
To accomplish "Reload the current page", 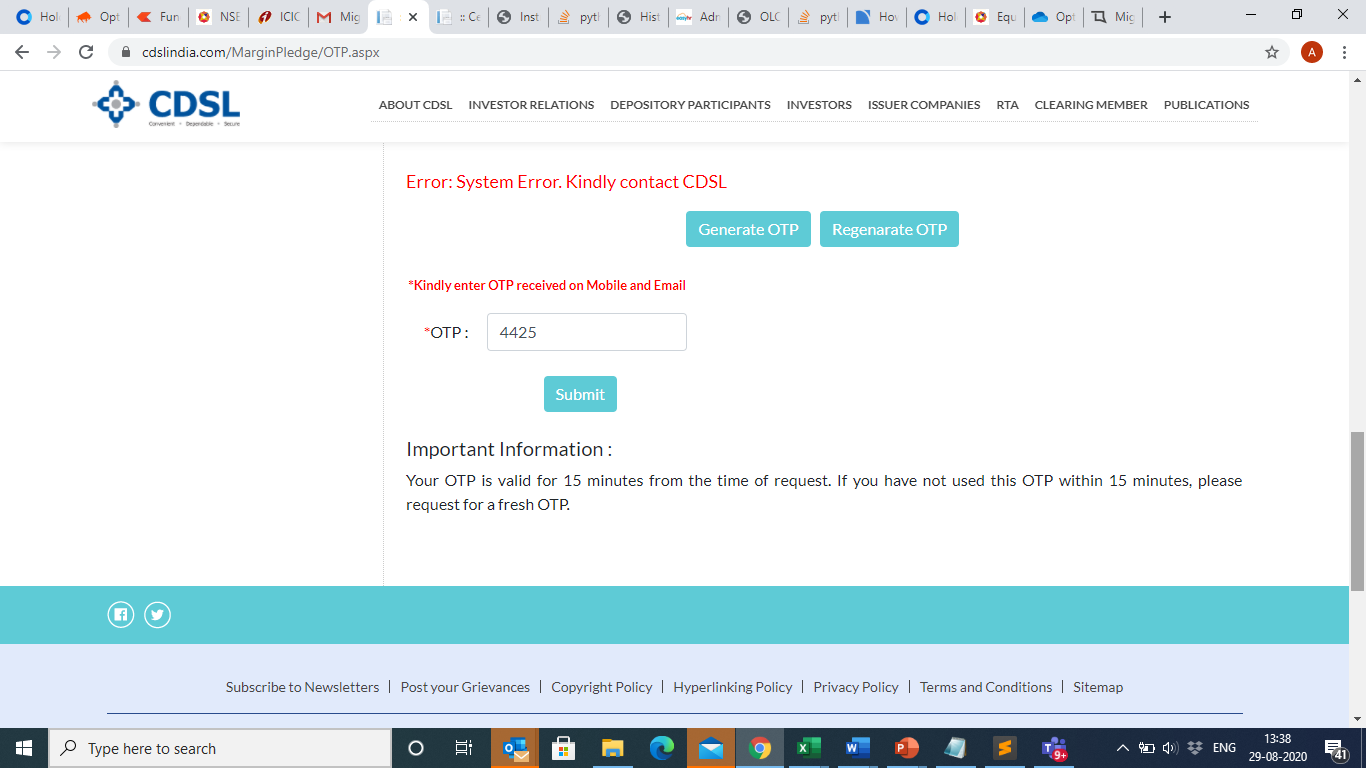I will [x=86, y=52].
